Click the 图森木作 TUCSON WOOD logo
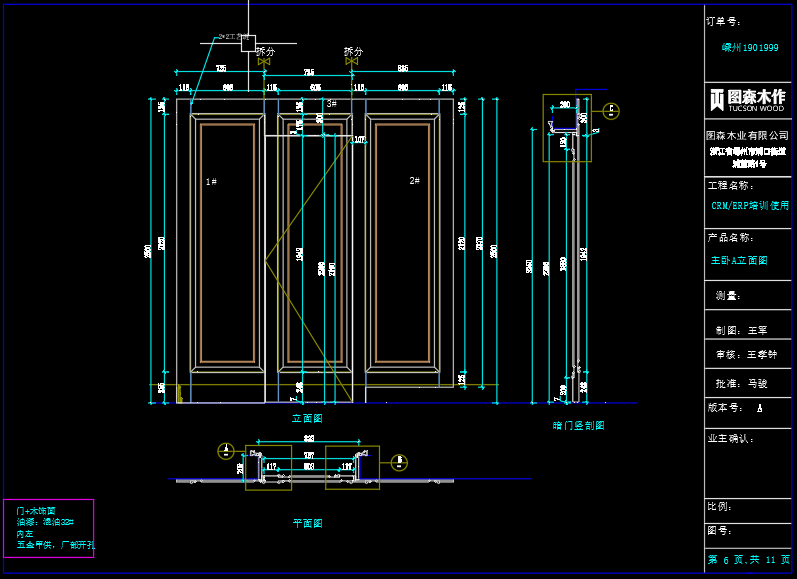The height and width of the screenshot is (579, 797). pyautogui.click(x=748, y=100)
